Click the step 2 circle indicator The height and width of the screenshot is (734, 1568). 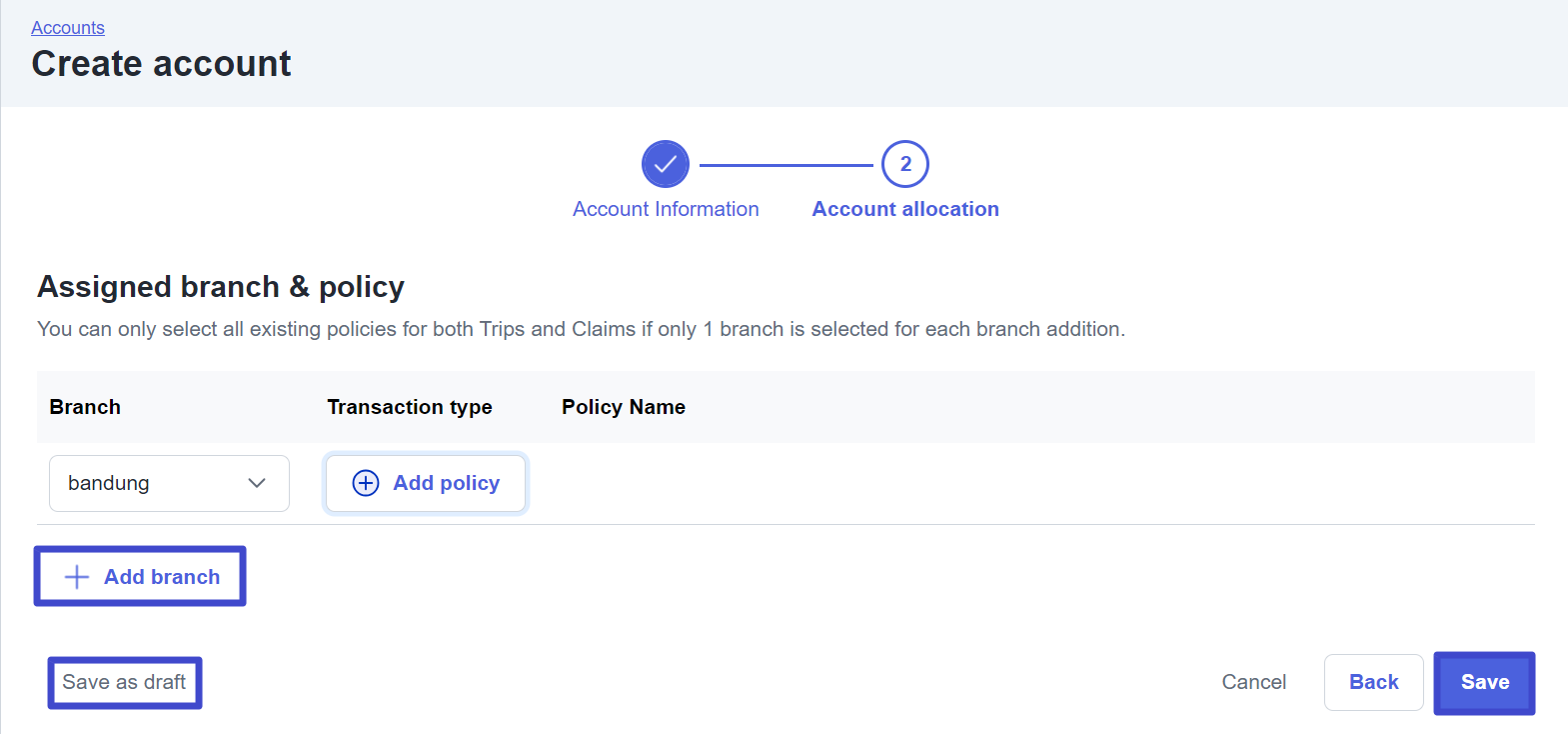coord(905,164)
